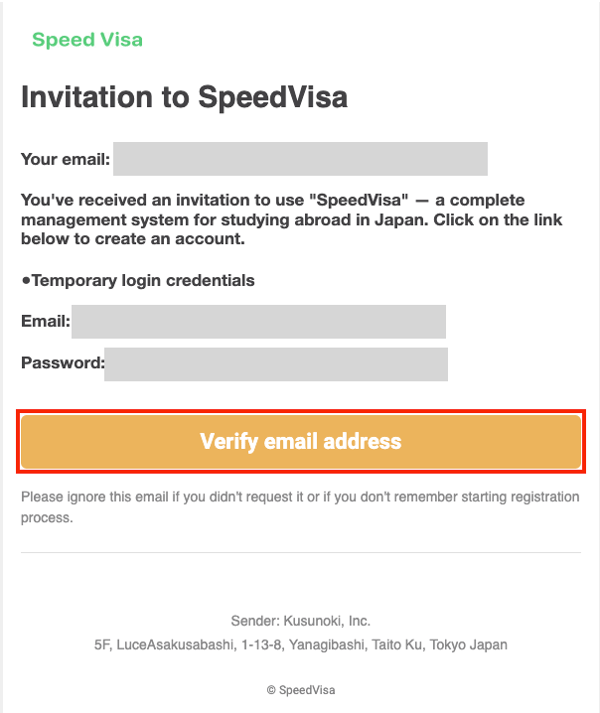Click the 'Your email:' label
This screenshot has height=713, width=600.
pyautogui.click(x=66, y=159)
